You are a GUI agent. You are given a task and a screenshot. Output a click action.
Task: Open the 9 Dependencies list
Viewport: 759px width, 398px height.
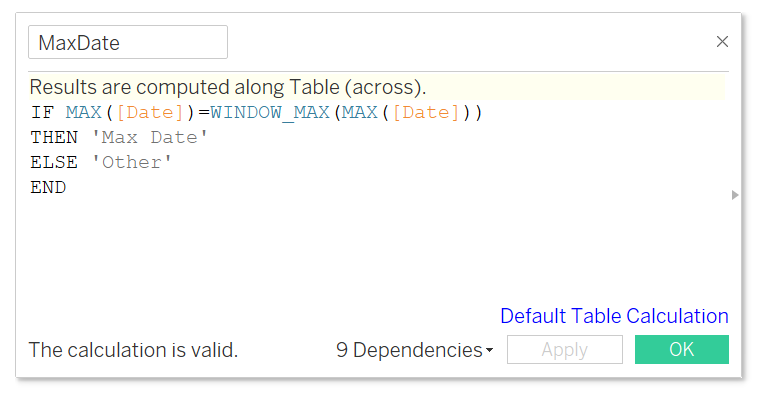click(x=414, y=350)
